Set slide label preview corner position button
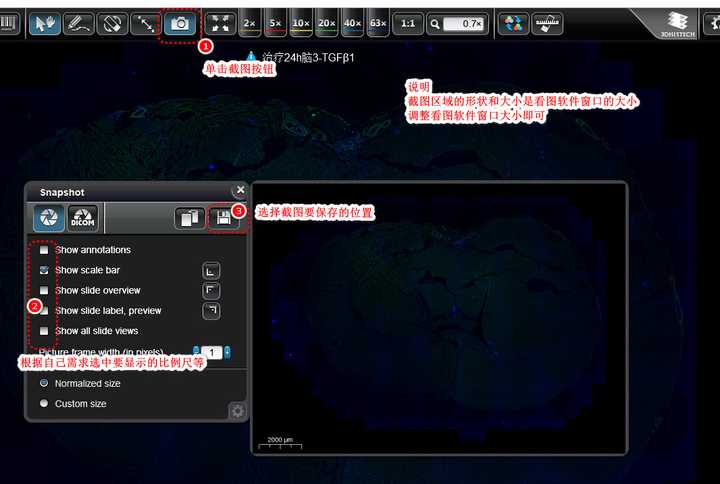Screen dimensions: 720x484 click(x=211, y=311)
